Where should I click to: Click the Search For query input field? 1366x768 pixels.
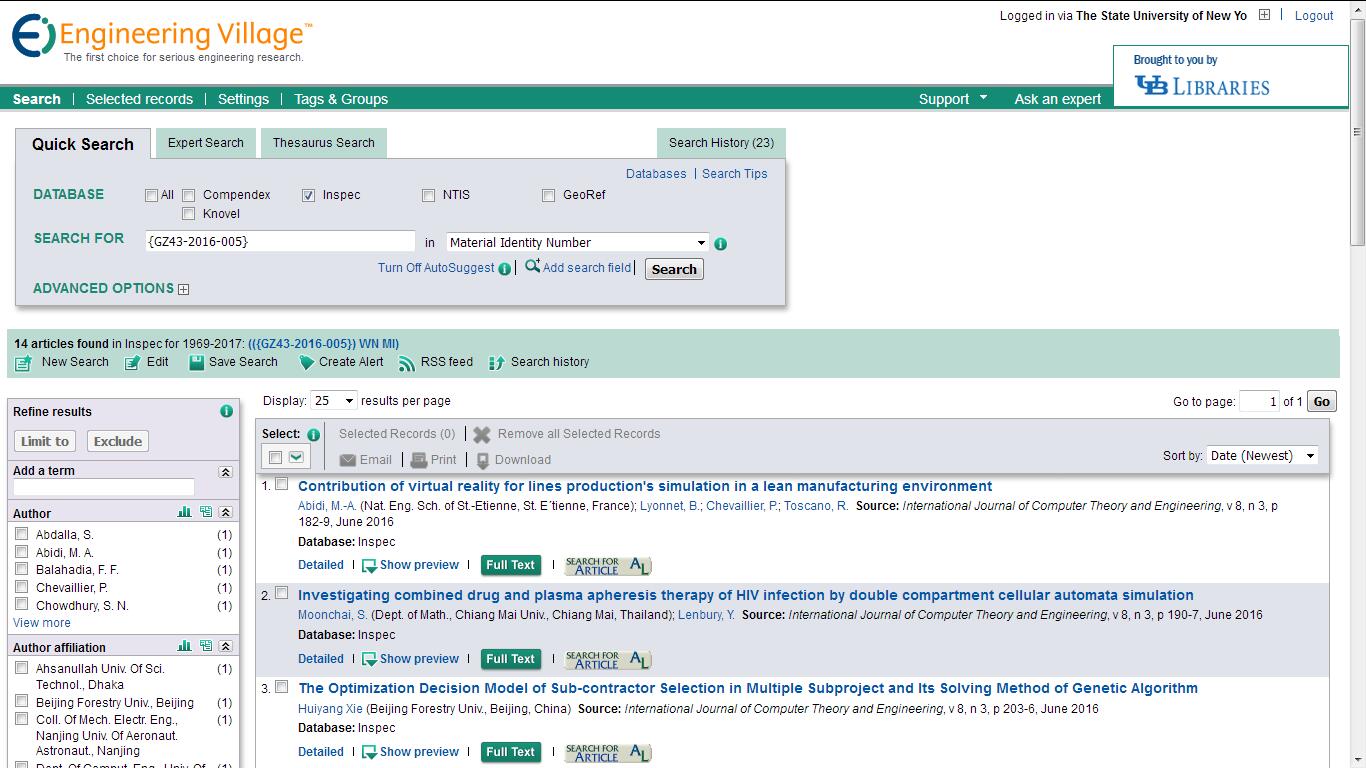pos(279,241)
